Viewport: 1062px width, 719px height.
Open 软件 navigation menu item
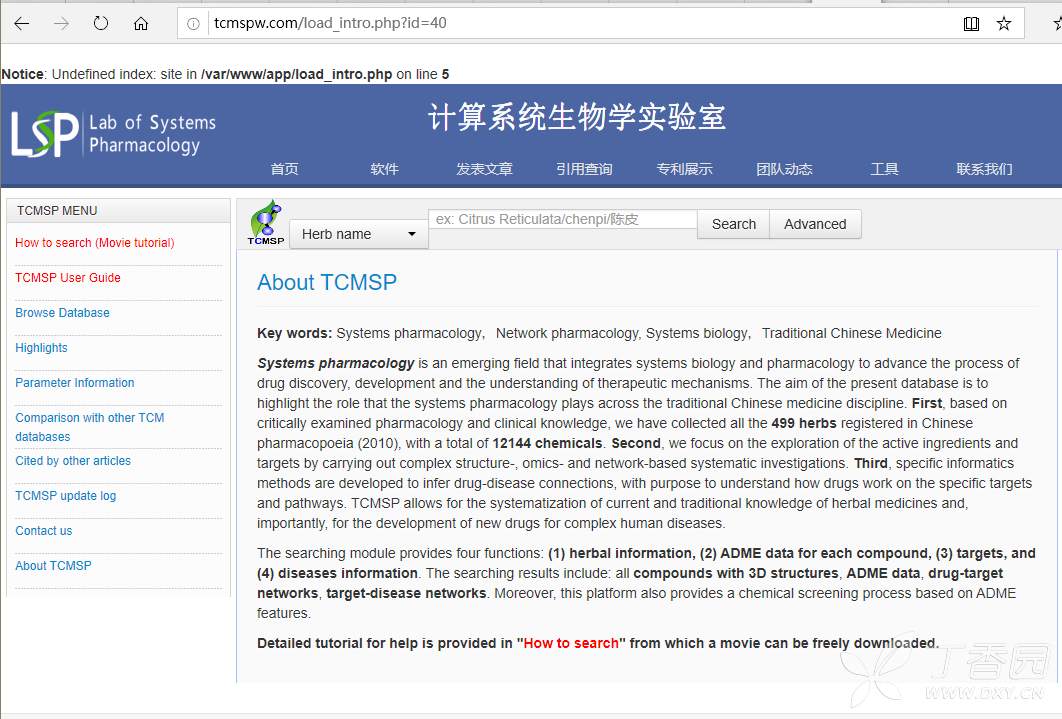point(384,169)
